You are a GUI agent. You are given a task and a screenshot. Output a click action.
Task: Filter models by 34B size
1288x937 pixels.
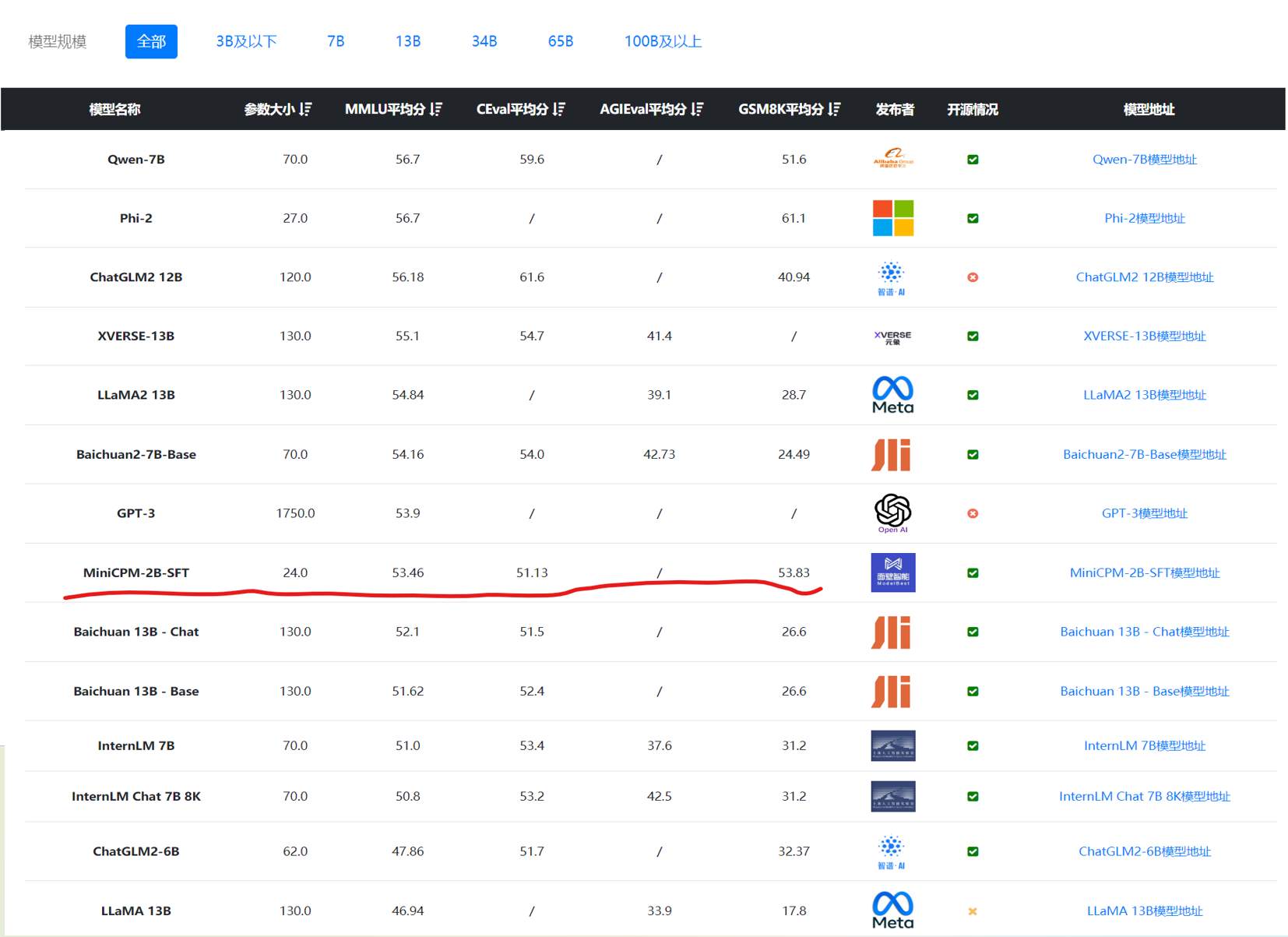[x=484, y=41]
